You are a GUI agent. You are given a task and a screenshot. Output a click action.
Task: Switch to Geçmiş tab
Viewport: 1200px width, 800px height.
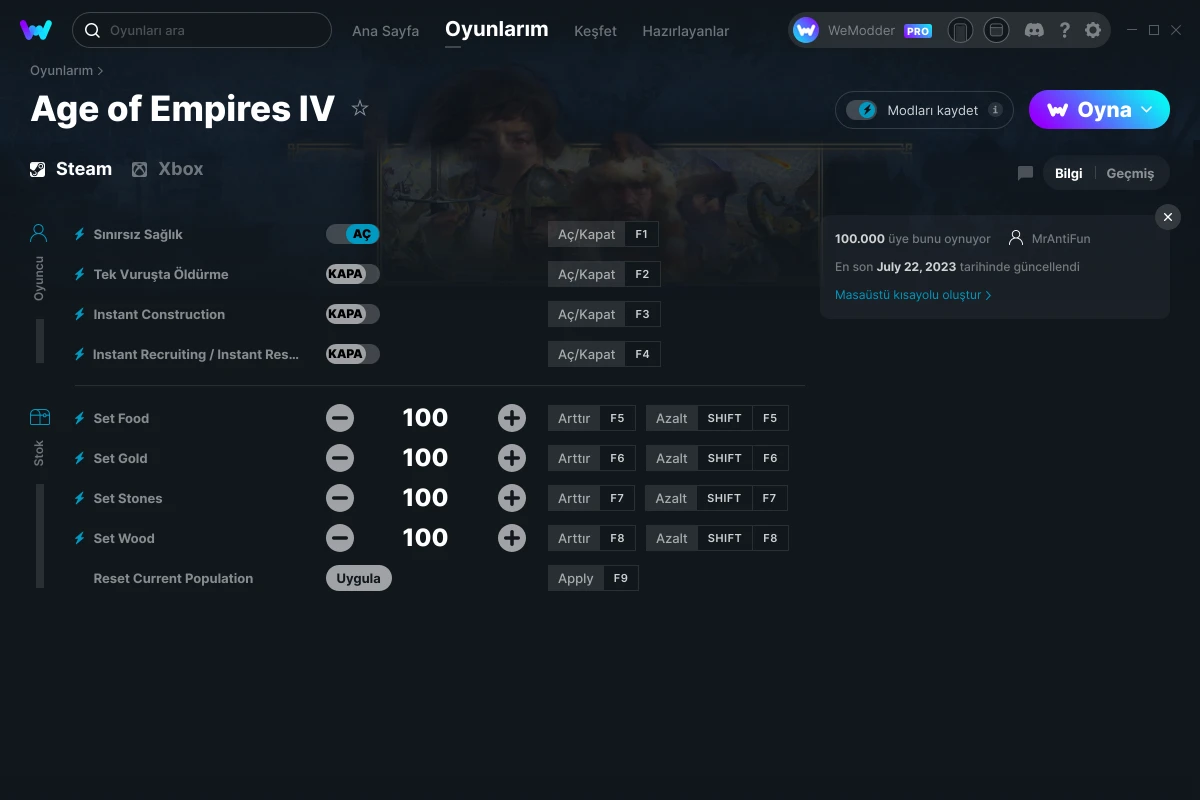tap(1130, 173)
